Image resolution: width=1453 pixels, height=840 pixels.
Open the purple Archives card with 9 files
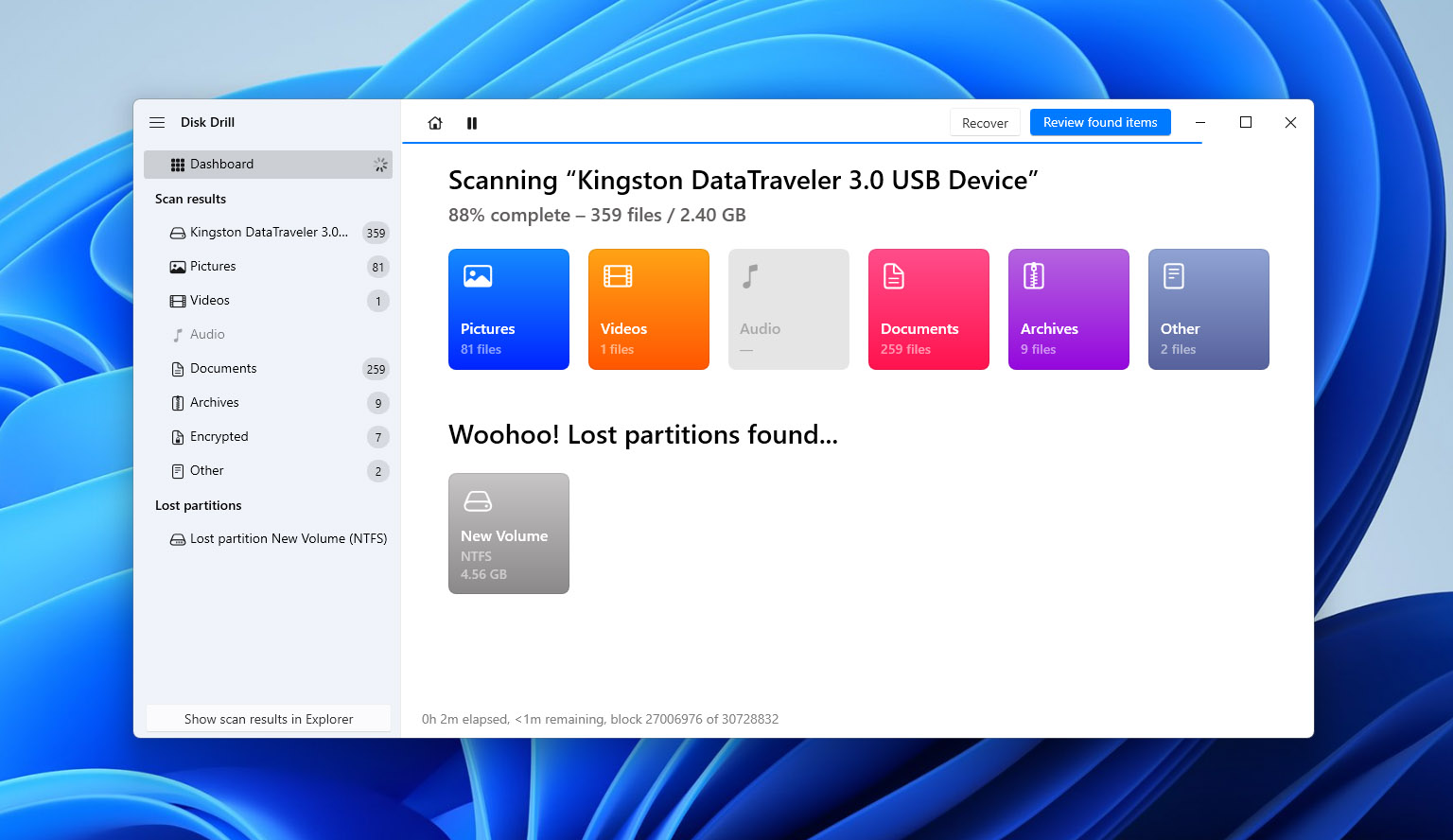pyautogui.click(x=1069, y=309)
